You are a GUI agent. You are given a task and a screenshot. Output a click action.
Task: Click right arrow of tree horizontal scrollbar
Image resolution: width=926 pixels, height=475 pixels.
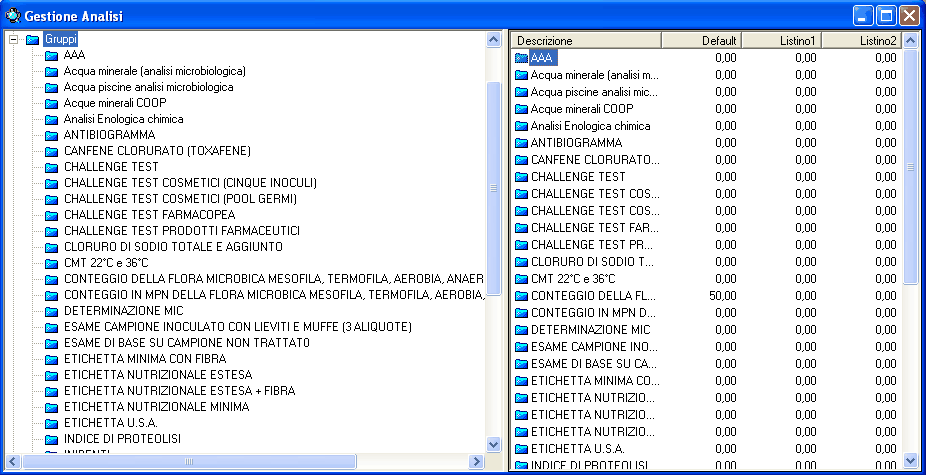pyautogui.click(x=476, y=461)
